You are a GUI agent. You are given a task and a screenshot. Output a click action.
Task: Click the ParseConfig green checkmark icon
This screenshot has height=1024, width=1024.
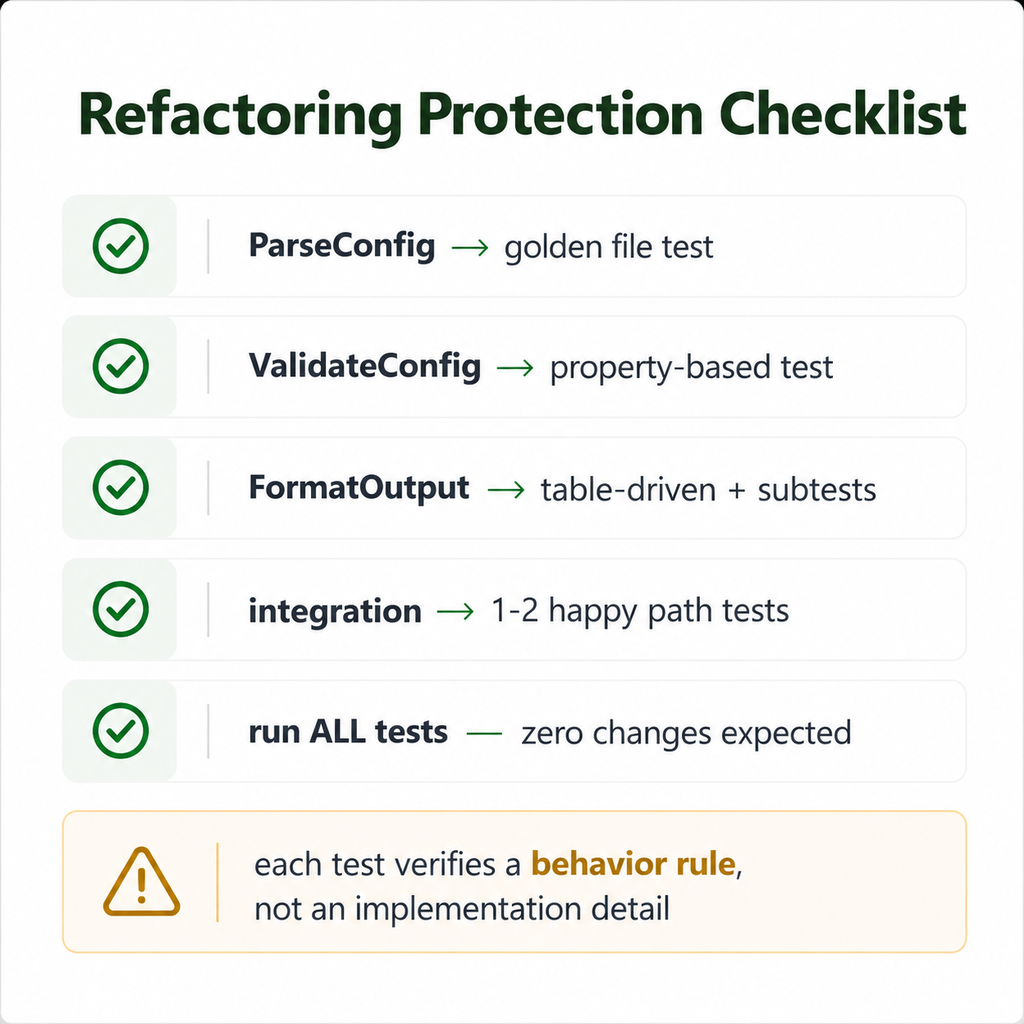(121, 246)
